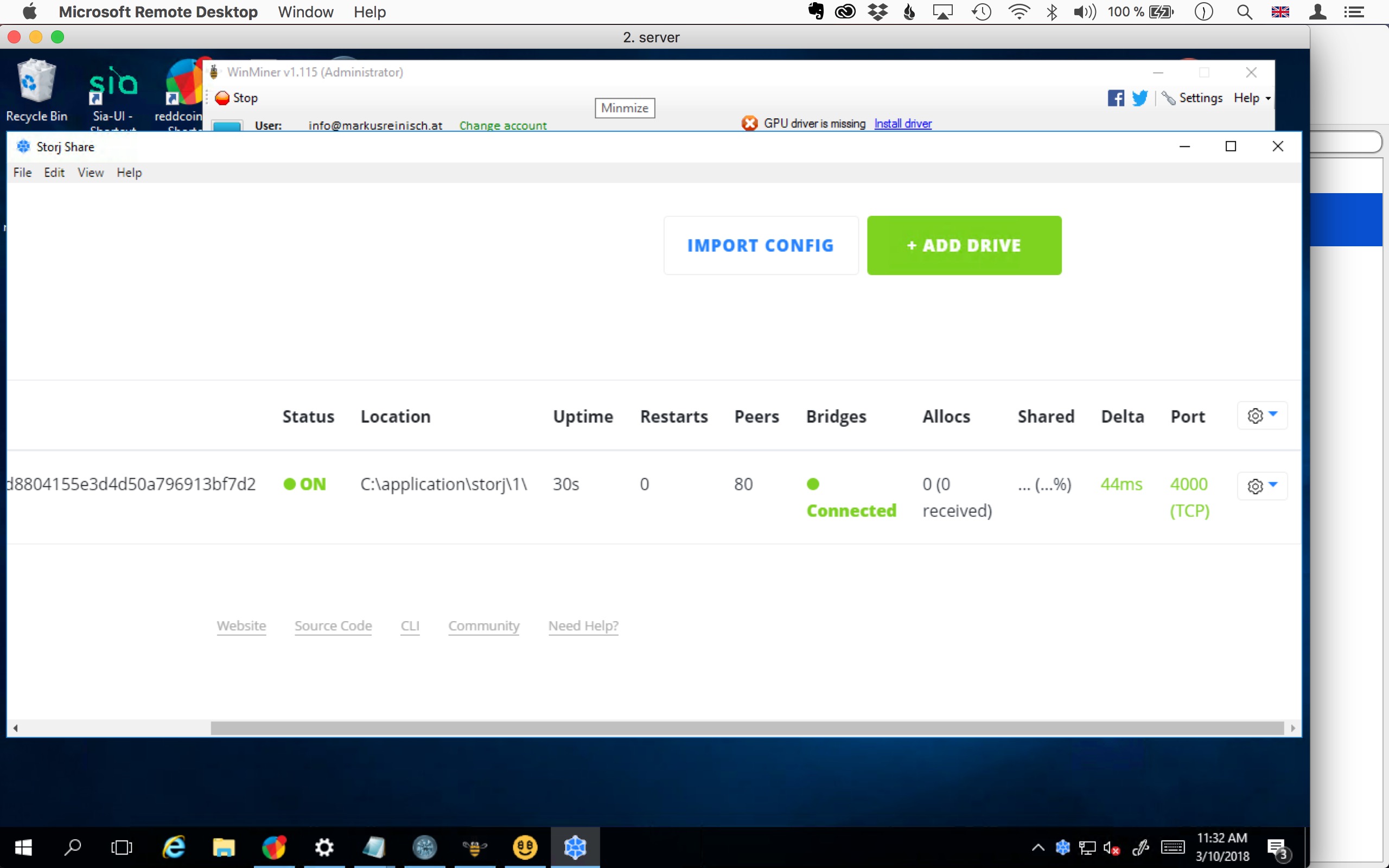Open the View menu in Storj Share
Image resolution: width=1389 pixels, height=868 pixels.
[x=91, y=173]
